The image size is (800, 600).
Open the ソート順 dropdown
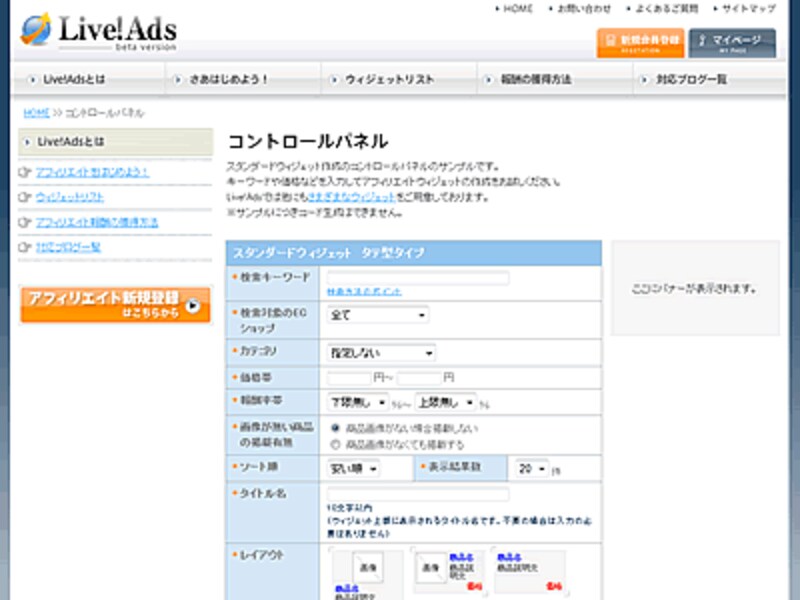click(354, 468)
